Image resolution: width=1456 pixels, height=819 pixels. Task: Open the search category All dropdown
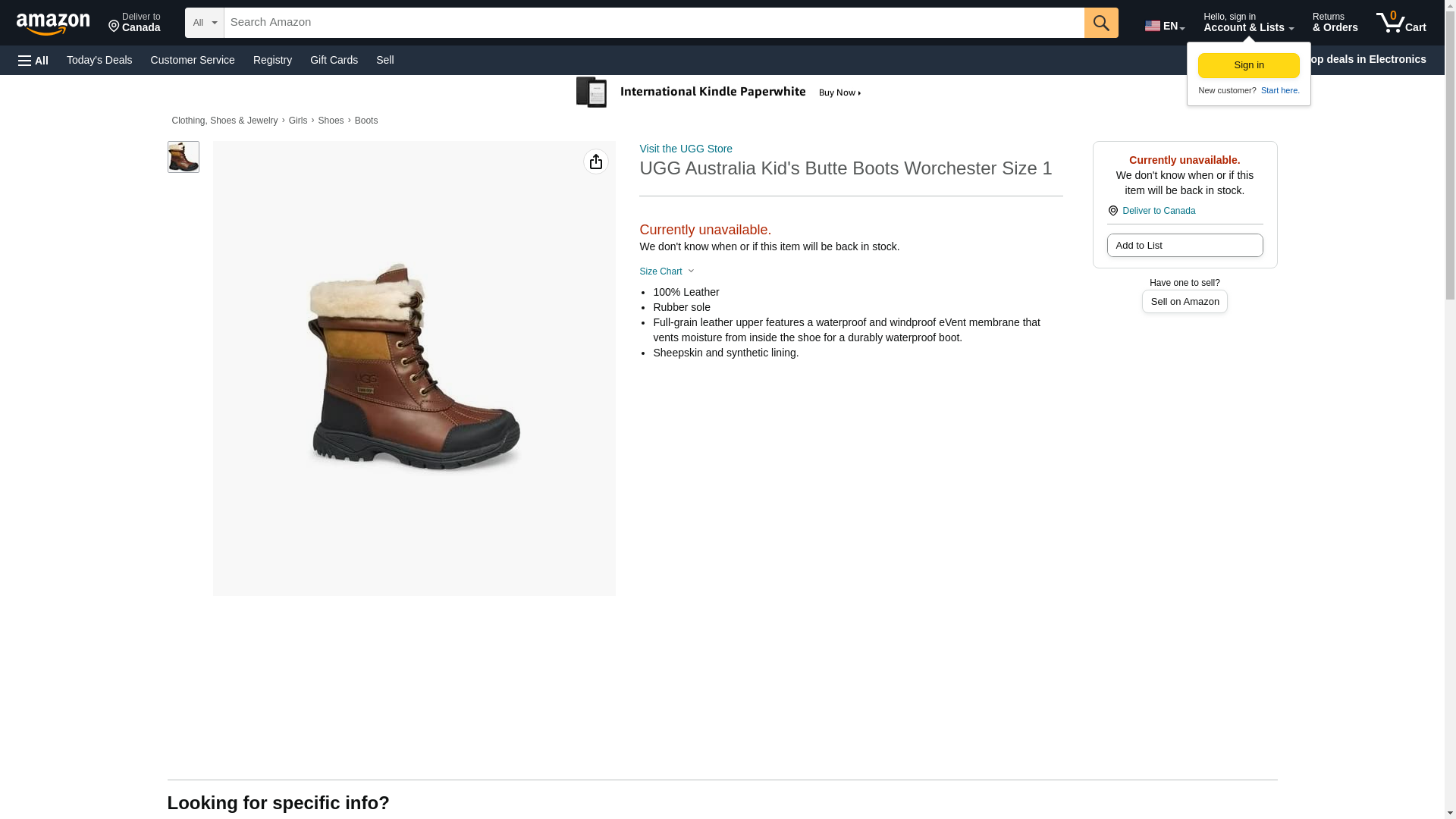[204, 23]
